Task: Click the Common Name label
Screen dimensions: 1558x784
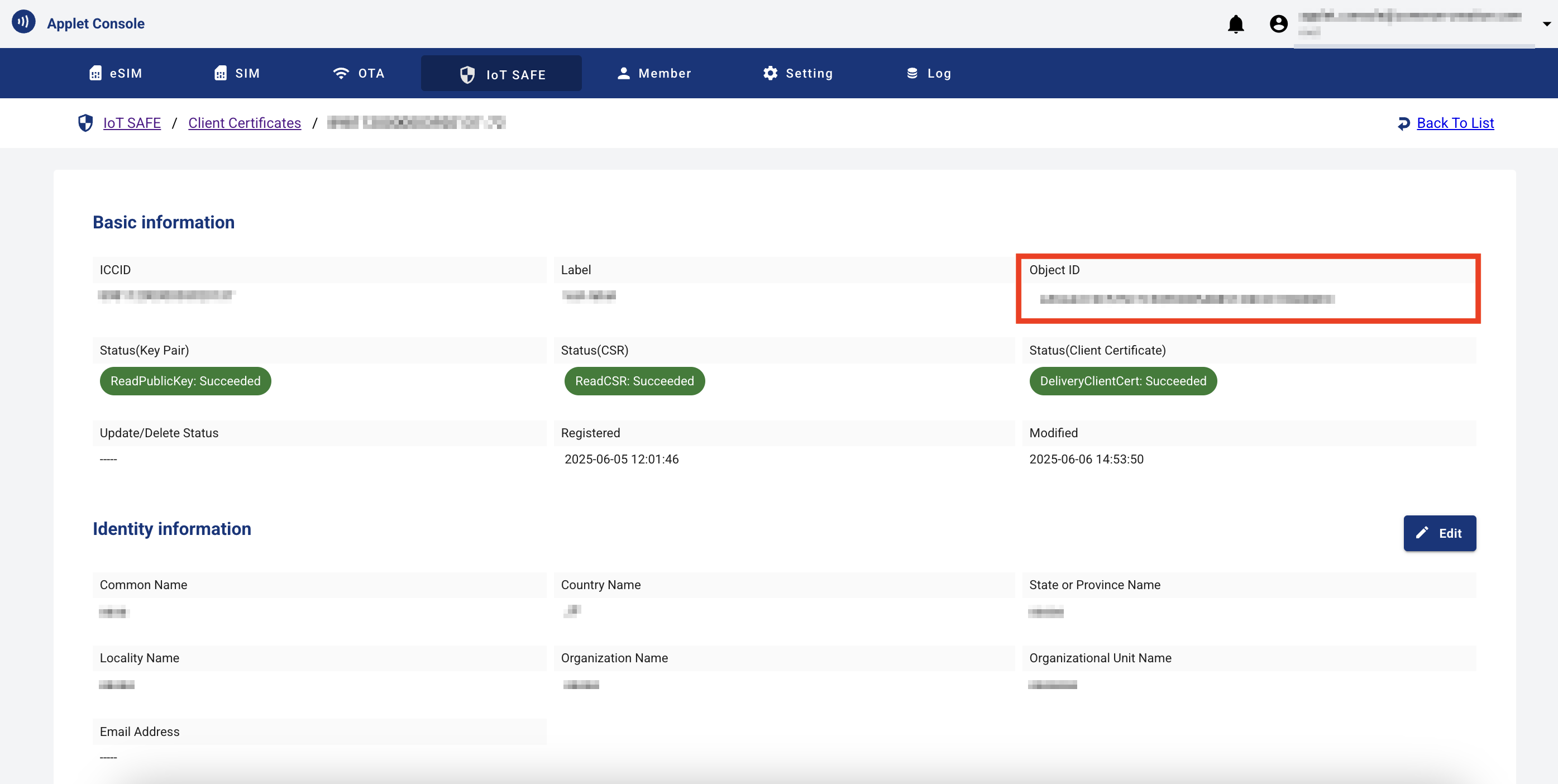Action: (x=144, y=585)
